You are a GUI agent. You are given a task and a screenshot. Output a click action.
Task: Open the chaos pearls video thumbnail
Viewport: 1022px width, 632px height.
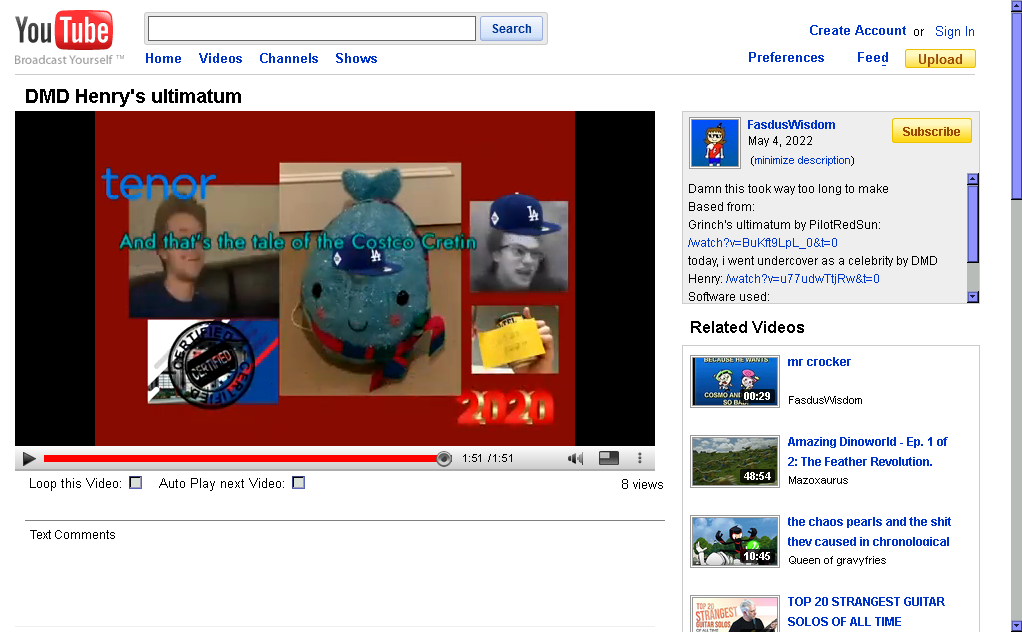coord(735,541)
